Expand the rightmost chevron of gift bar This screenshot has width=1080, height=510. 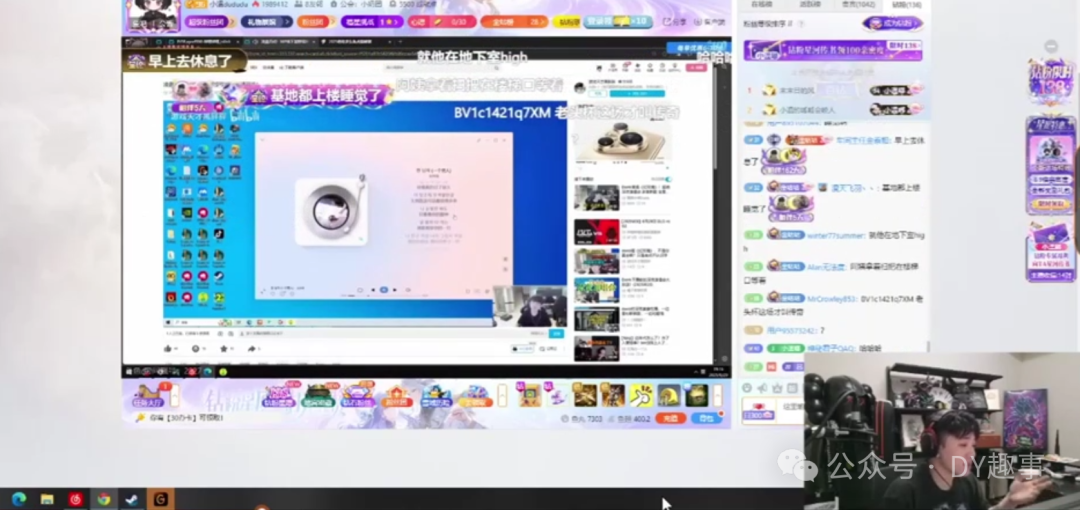[x=718, y=396]
